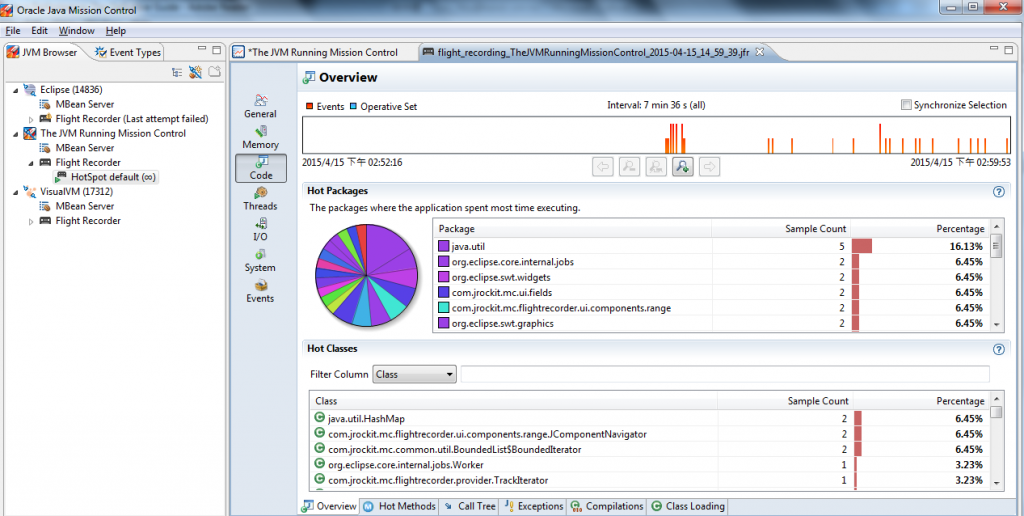Close the flight_recording jfr editor tab
Image resolution: width=1024 pixels, height=516 pixels.
[x=760, y=52]
